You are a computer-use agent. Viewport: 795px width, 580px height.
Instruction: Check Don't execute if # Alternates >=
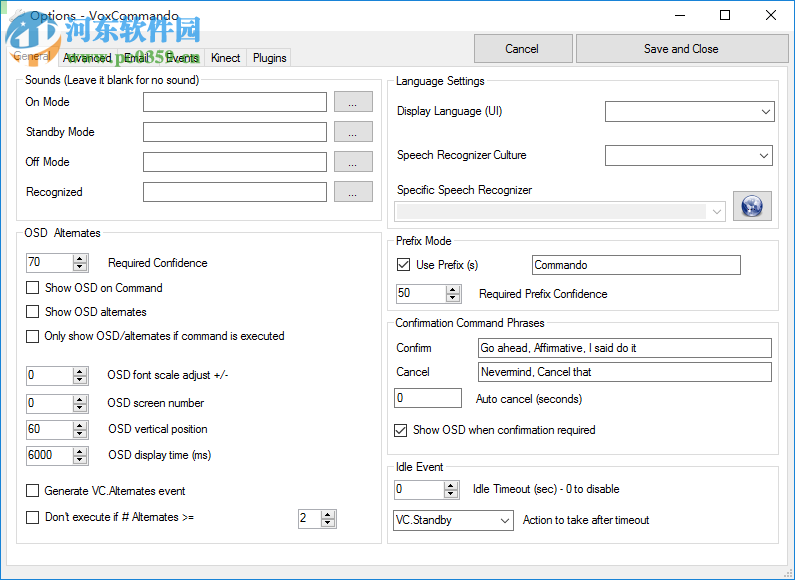pos(32,517)
